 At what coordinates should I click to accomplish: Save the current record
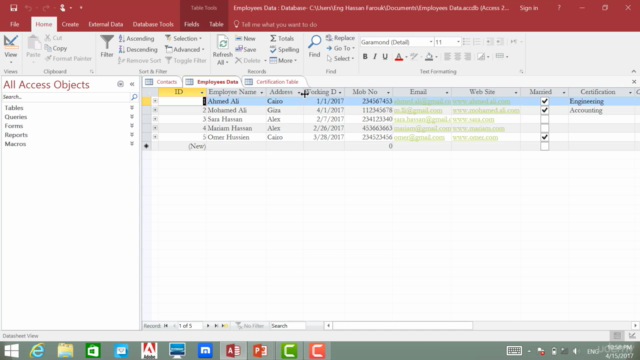[x=246, y=49]
